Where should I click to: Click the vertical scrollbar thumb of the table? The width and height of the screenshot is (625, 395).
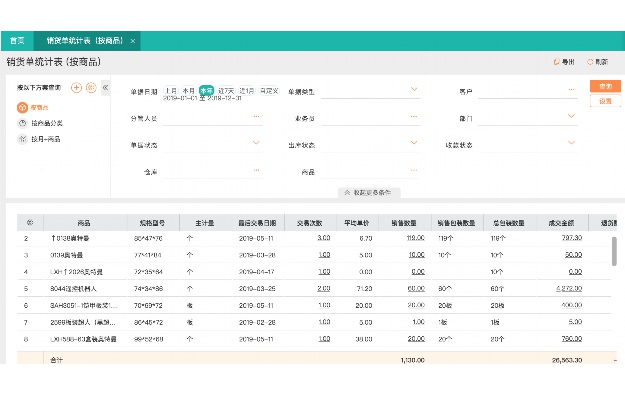click(614, 251)
